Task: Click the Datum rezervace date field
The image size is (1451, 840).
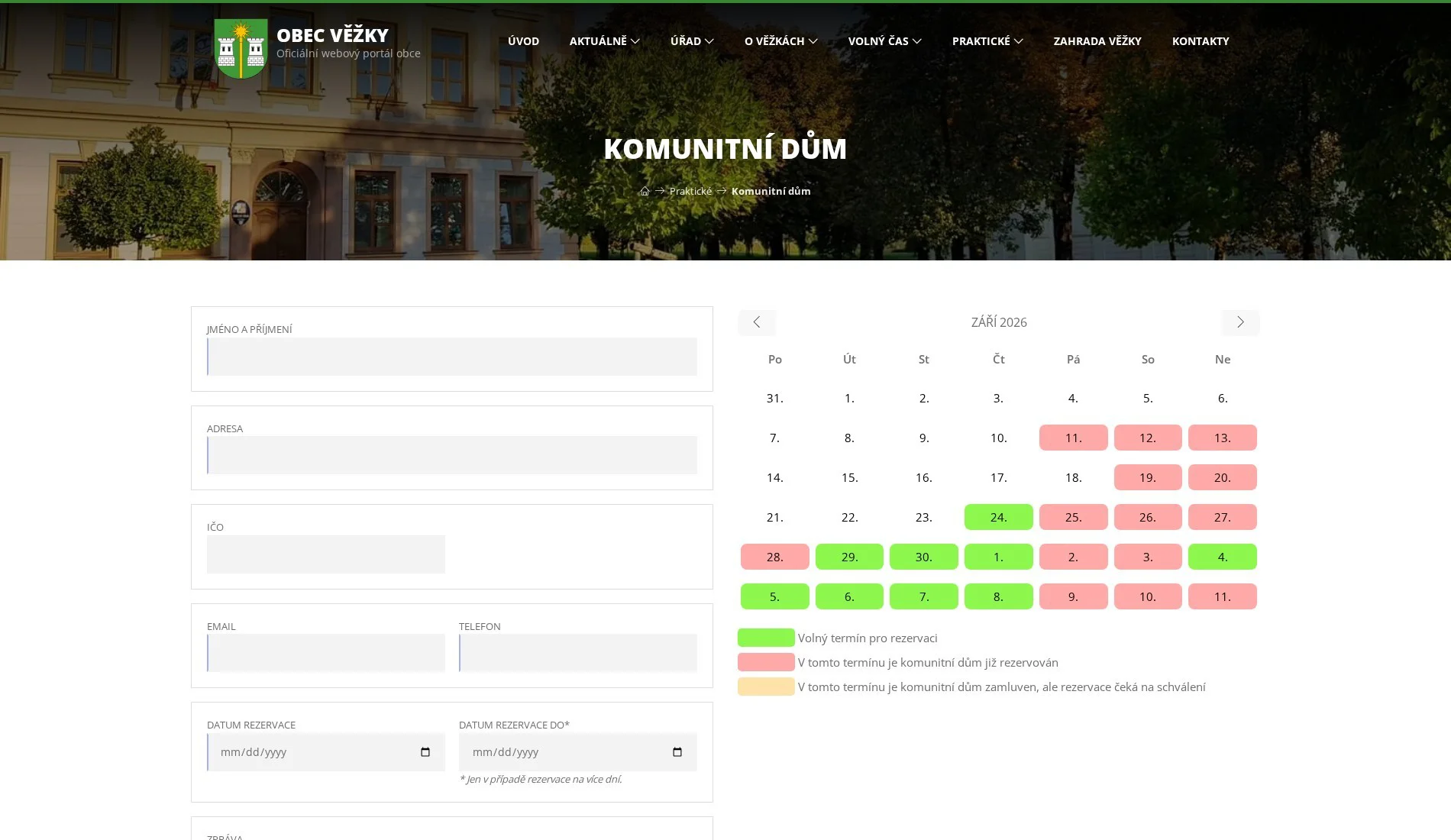Action: point(326,752)
